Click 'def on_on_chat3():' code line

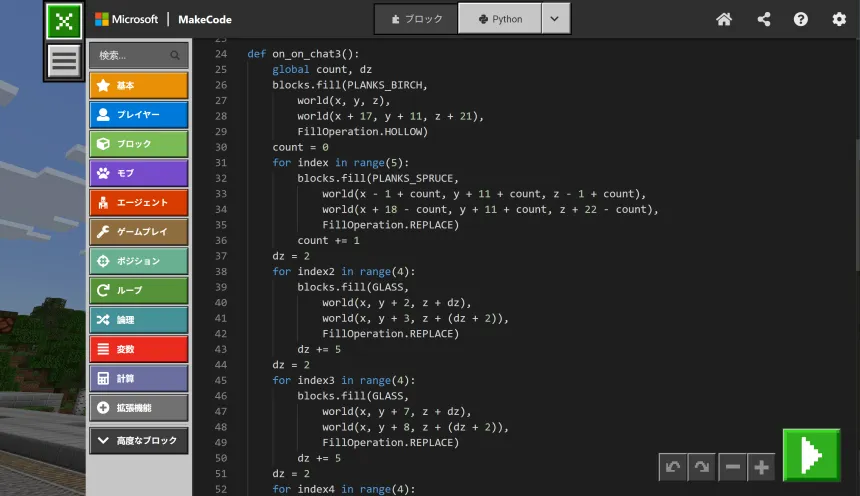pos(303,54)
